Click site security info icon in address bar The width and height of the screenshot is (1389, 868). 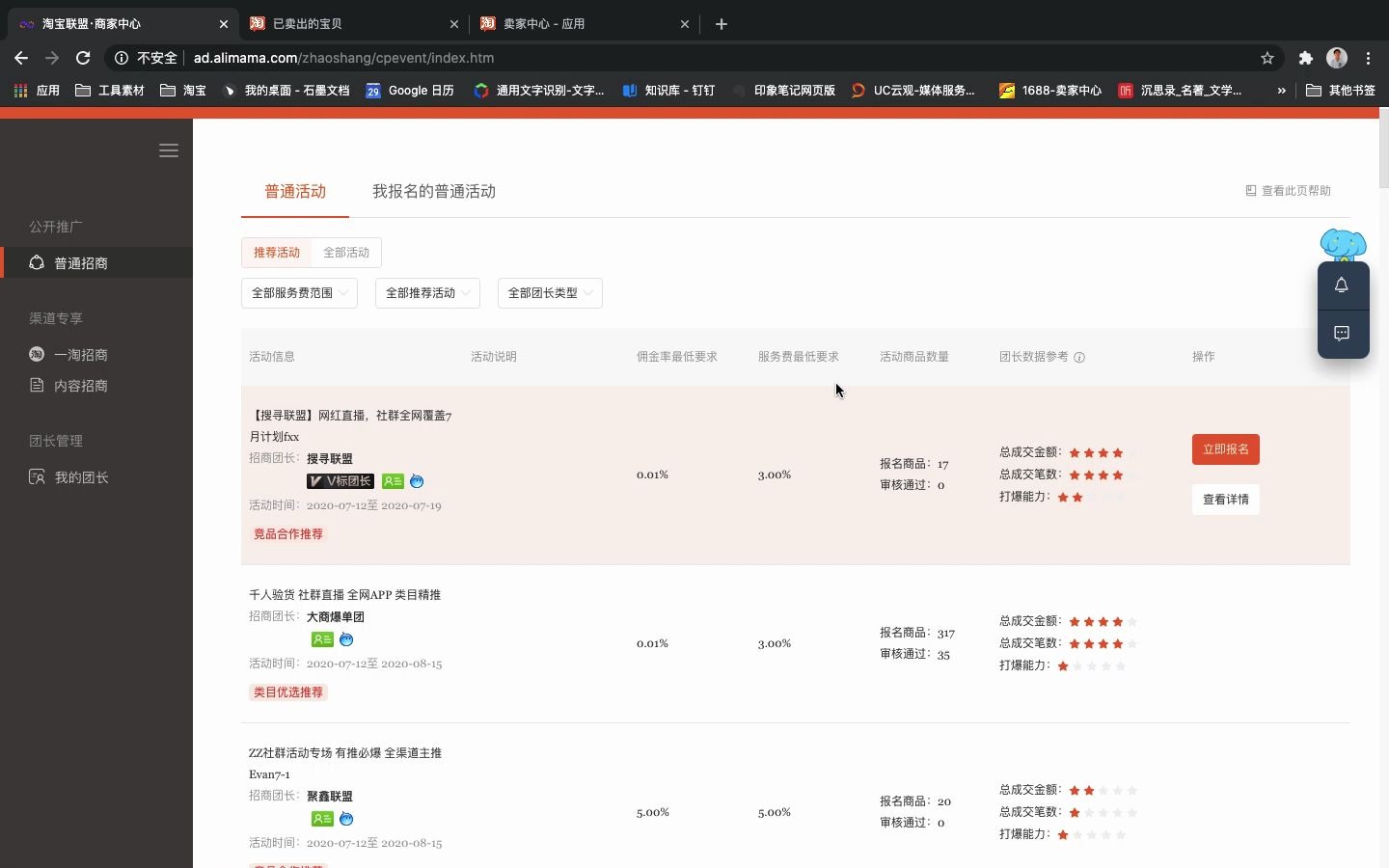122,58
